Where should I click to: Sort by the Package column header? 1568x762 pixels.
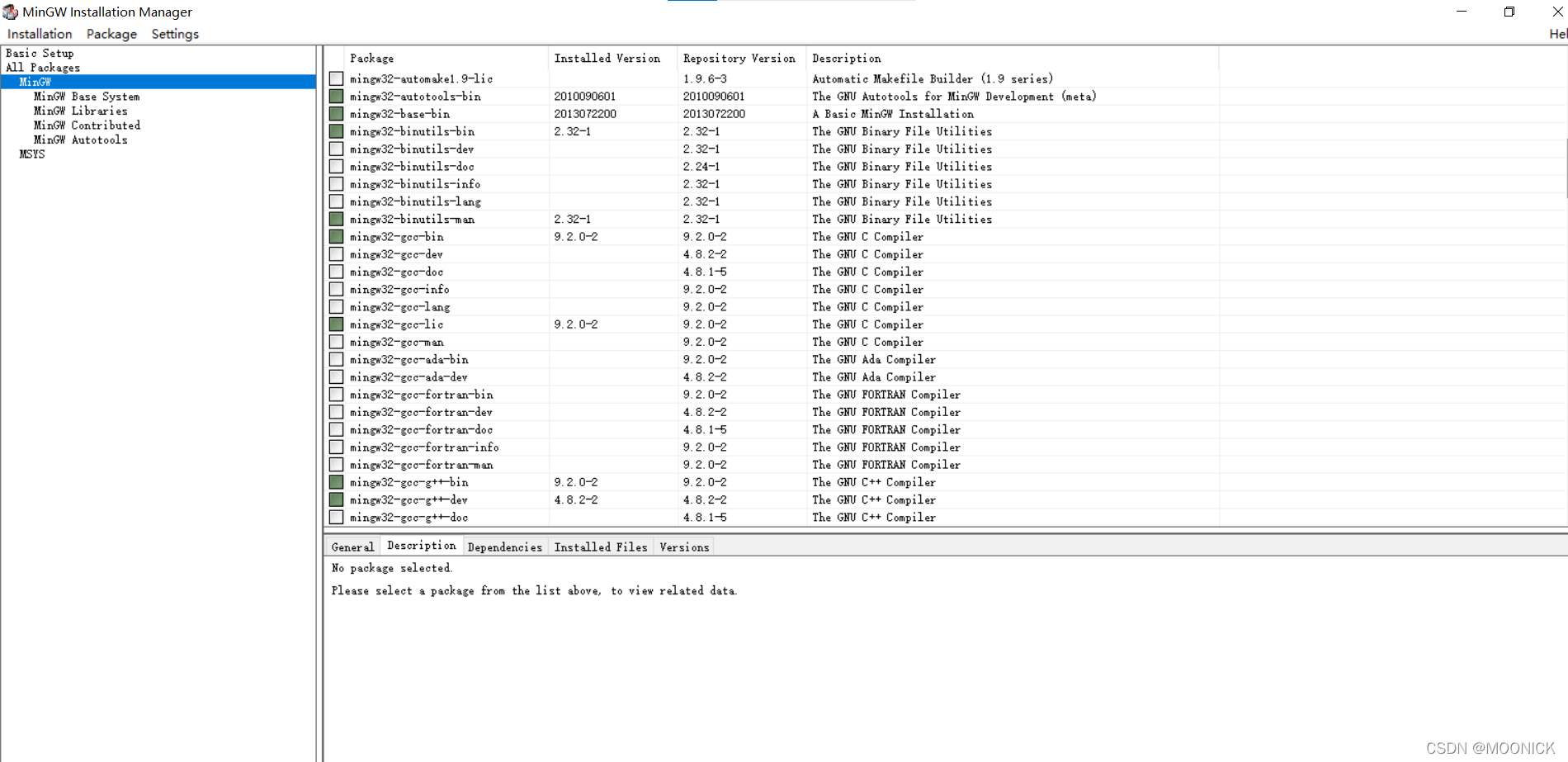[446, 58]
